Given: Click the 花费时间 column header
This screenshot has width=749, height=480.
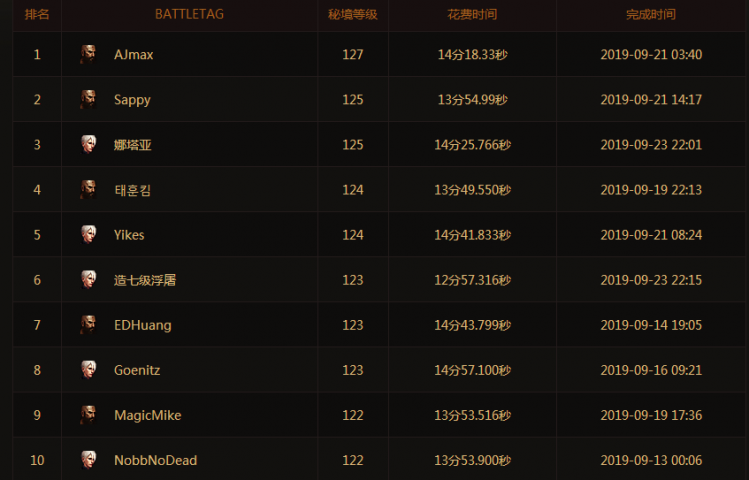Looking at the screenshot, I should (x=472, y=15).
